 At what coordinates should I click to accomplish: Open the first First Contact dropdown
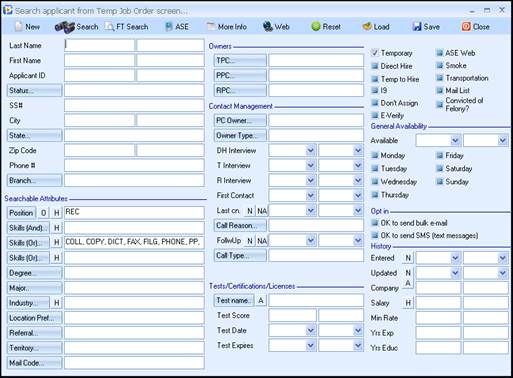pos(310,196)
